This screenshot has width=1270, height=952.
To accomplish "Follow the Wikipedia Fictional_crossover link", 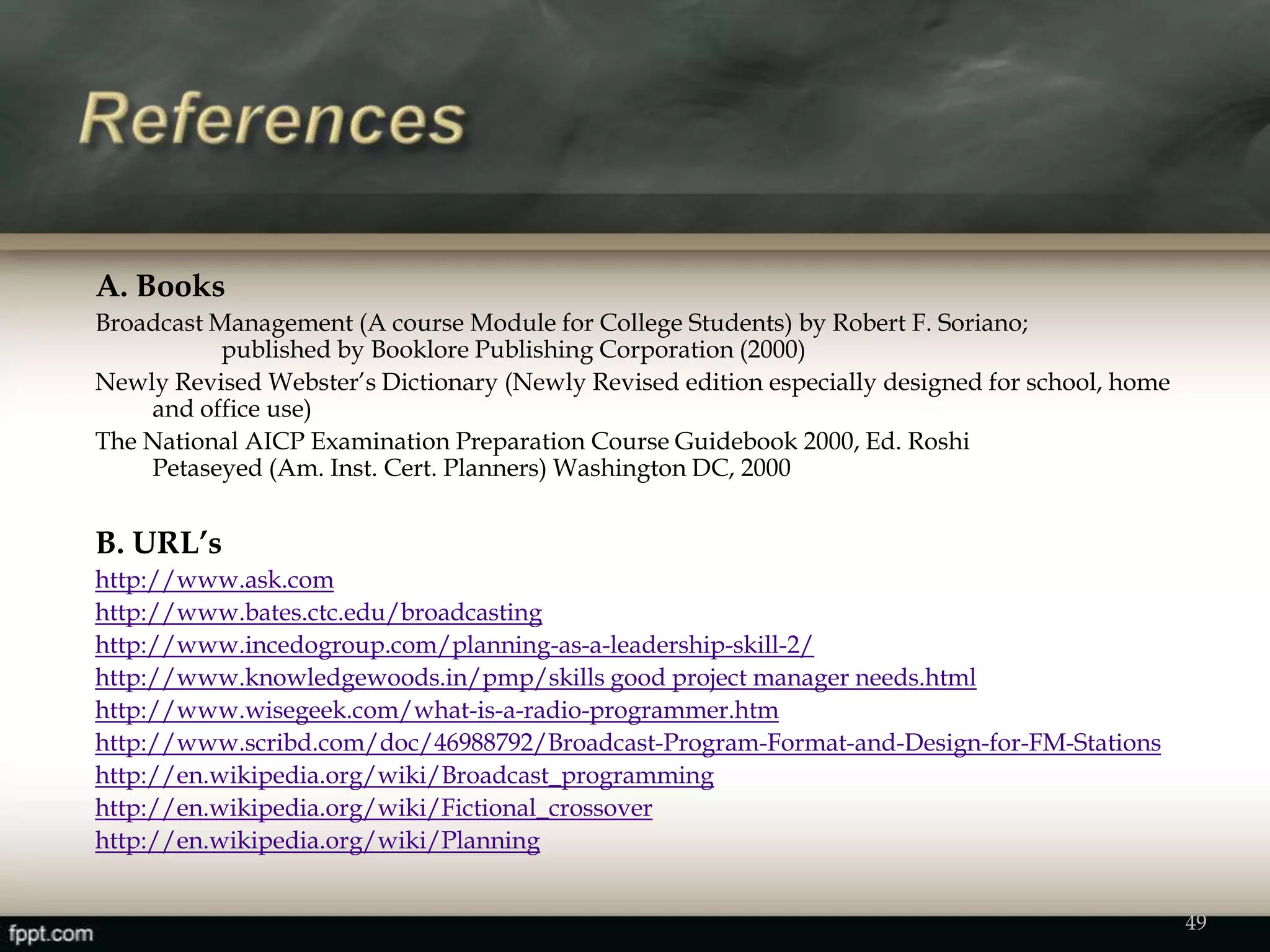I will (374, 808).
